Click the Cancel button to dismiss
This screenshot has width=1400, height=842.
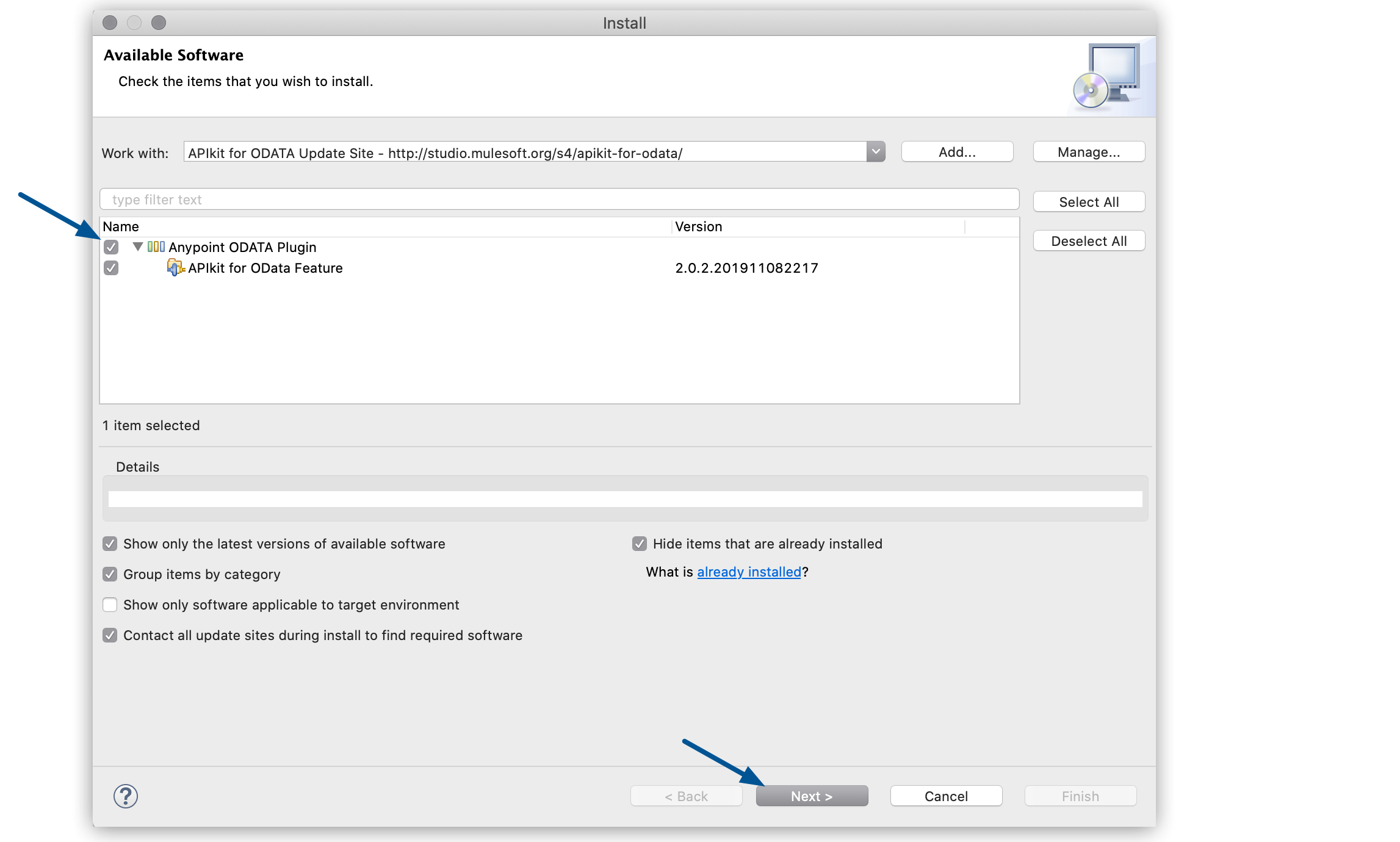click(945, 797)
